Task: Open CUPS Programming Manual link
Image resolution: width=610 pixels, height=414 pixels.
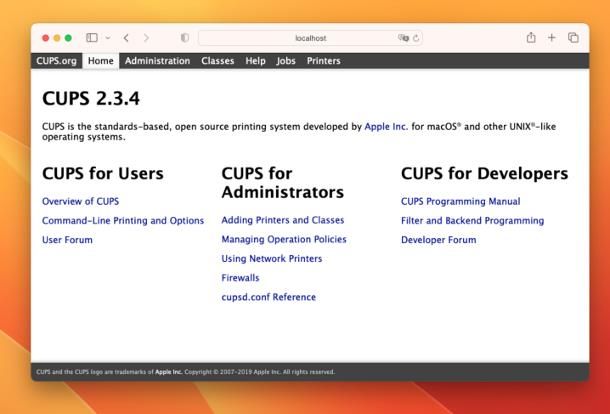Action: [x=461, y=201]
